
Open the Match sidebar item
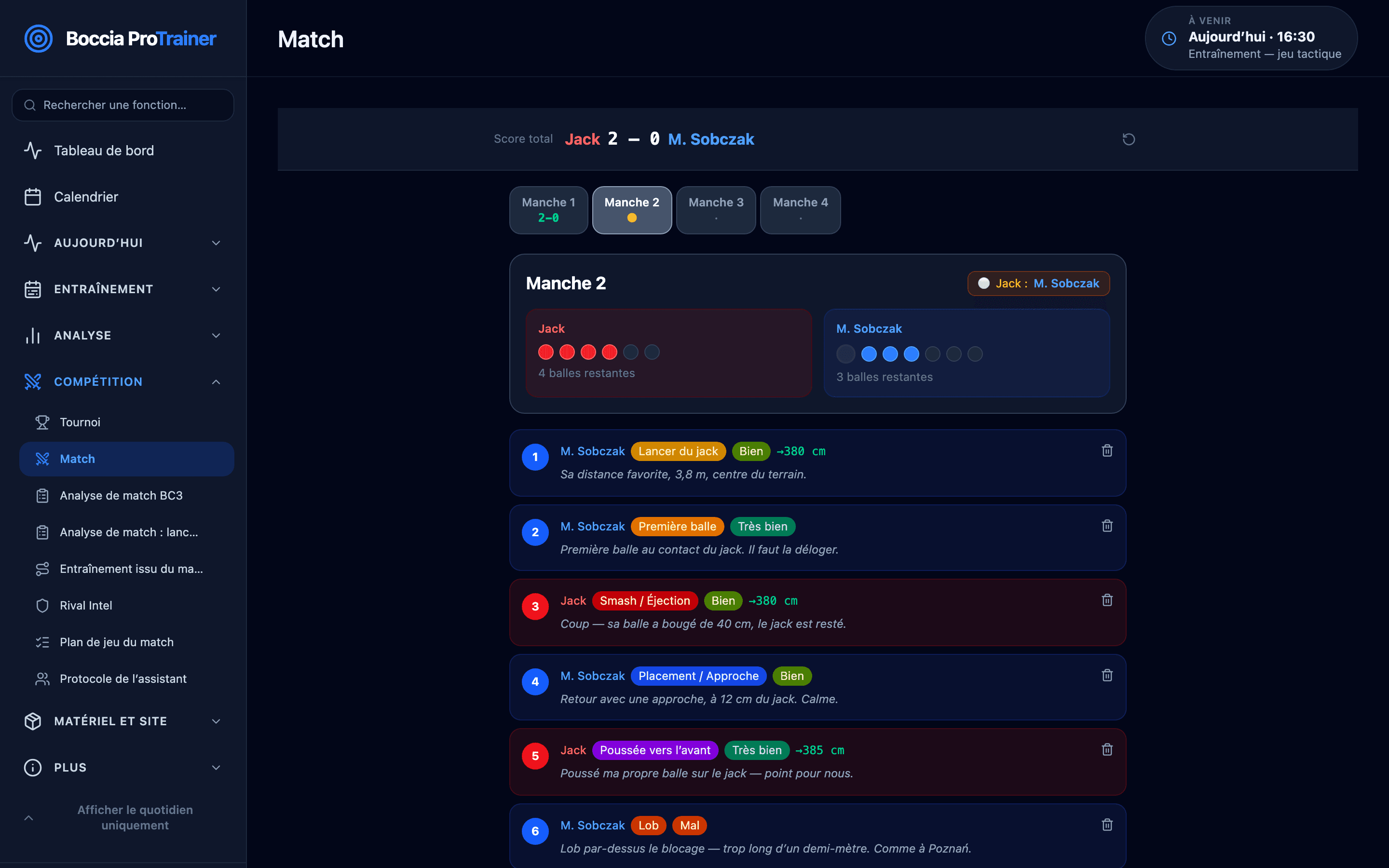pos(126,459)
